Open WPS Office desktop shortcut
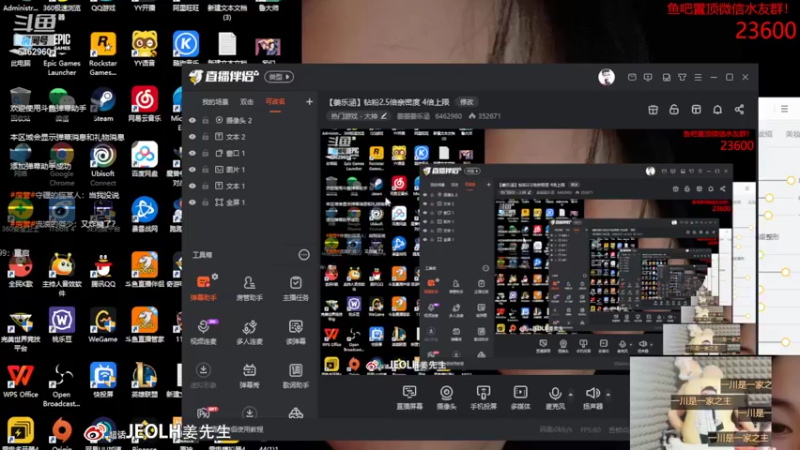800x450 pixels. pyautogui.click(x=20, y=381)
